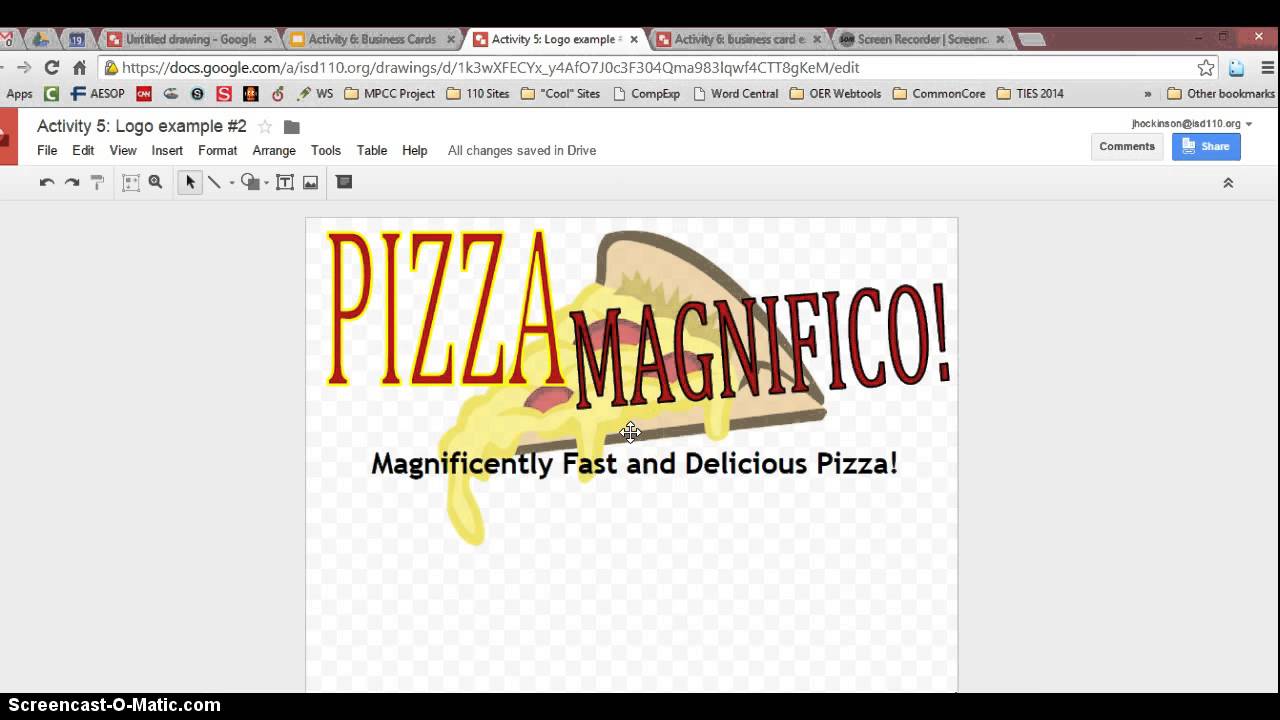Click the Redo icon
The width and height of the screenshot is (1280, 720).
tap(72, 182)
